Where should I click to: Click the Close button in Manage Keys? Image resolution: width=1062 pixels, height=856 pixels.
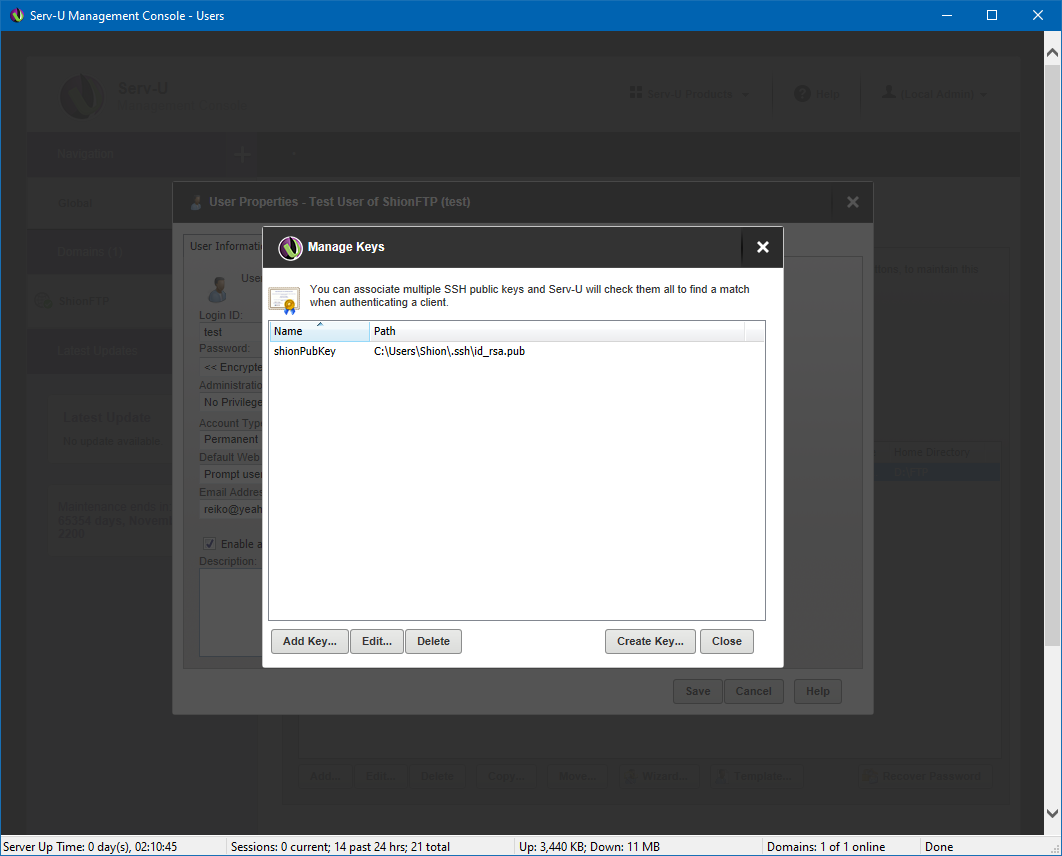coord(727,641)
